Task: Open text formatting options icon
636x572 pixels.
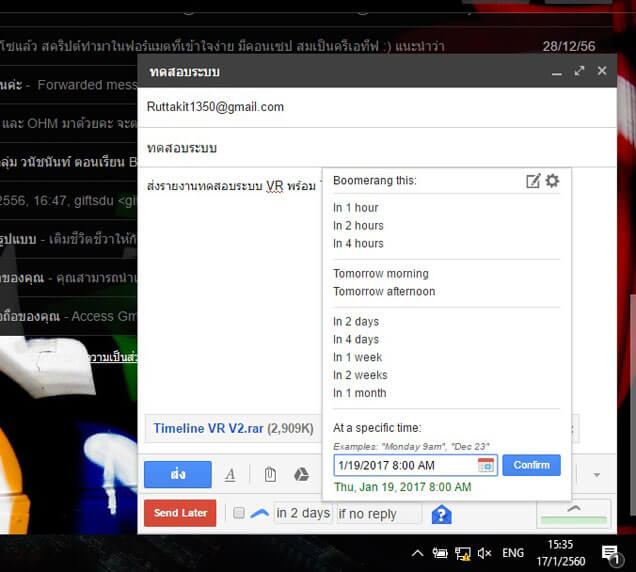Action: pos(230,474)
